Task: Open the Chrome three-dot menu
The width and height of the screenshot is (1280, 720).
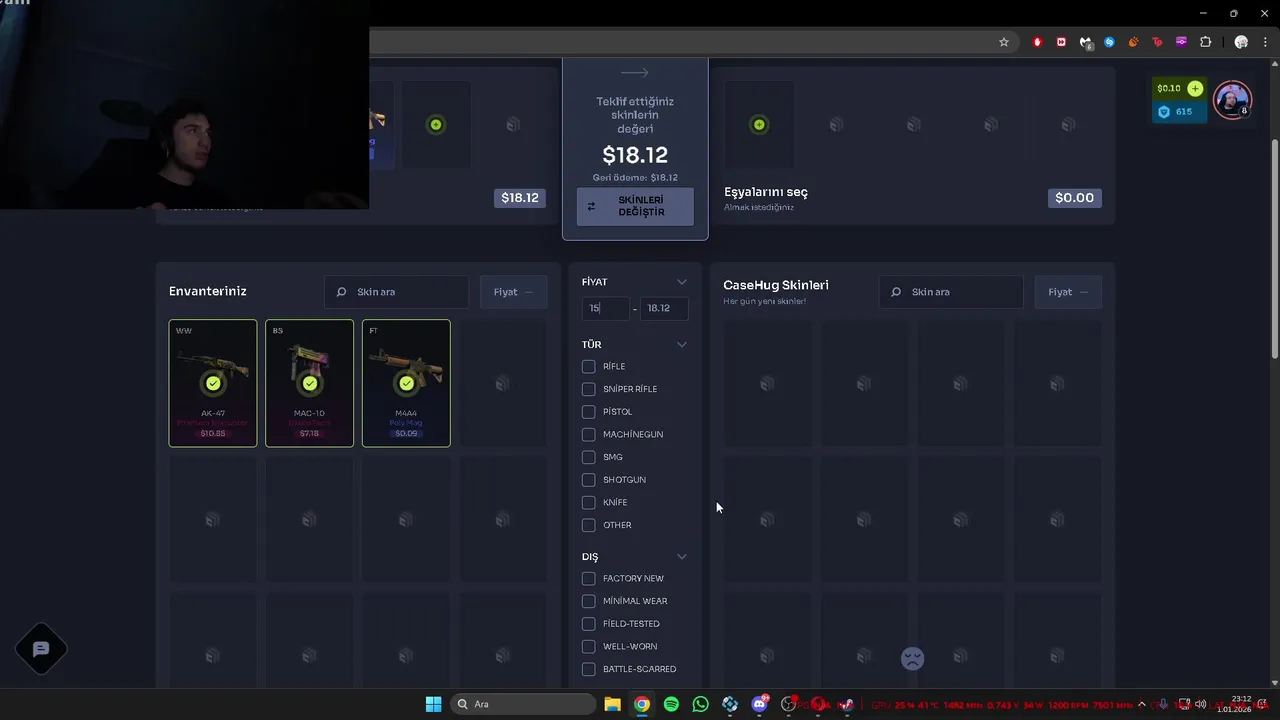Action: pyautogui.click(x=1266, y=42)
